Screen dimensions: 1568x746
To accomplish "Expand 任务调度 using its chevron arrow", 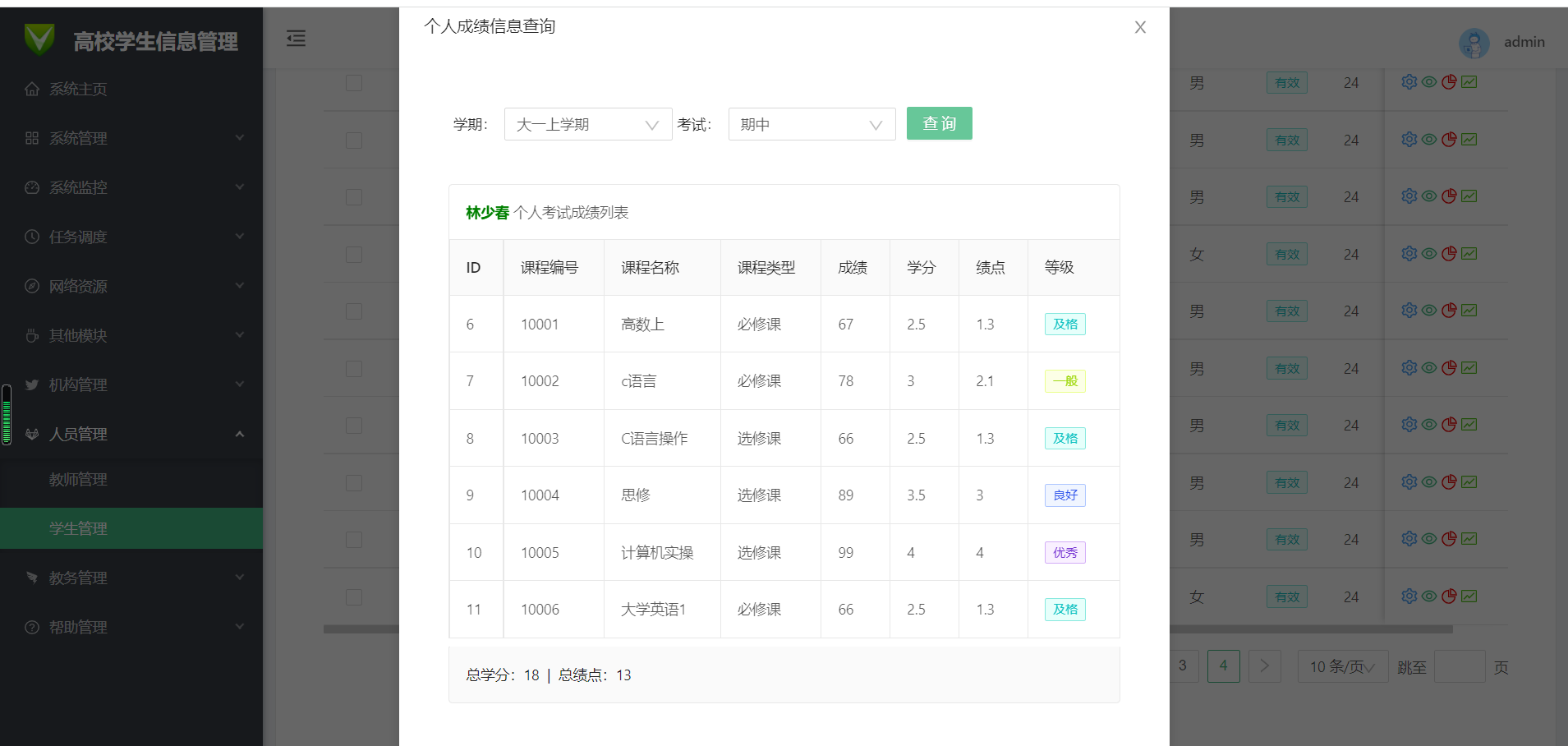I will coord(240,236).
